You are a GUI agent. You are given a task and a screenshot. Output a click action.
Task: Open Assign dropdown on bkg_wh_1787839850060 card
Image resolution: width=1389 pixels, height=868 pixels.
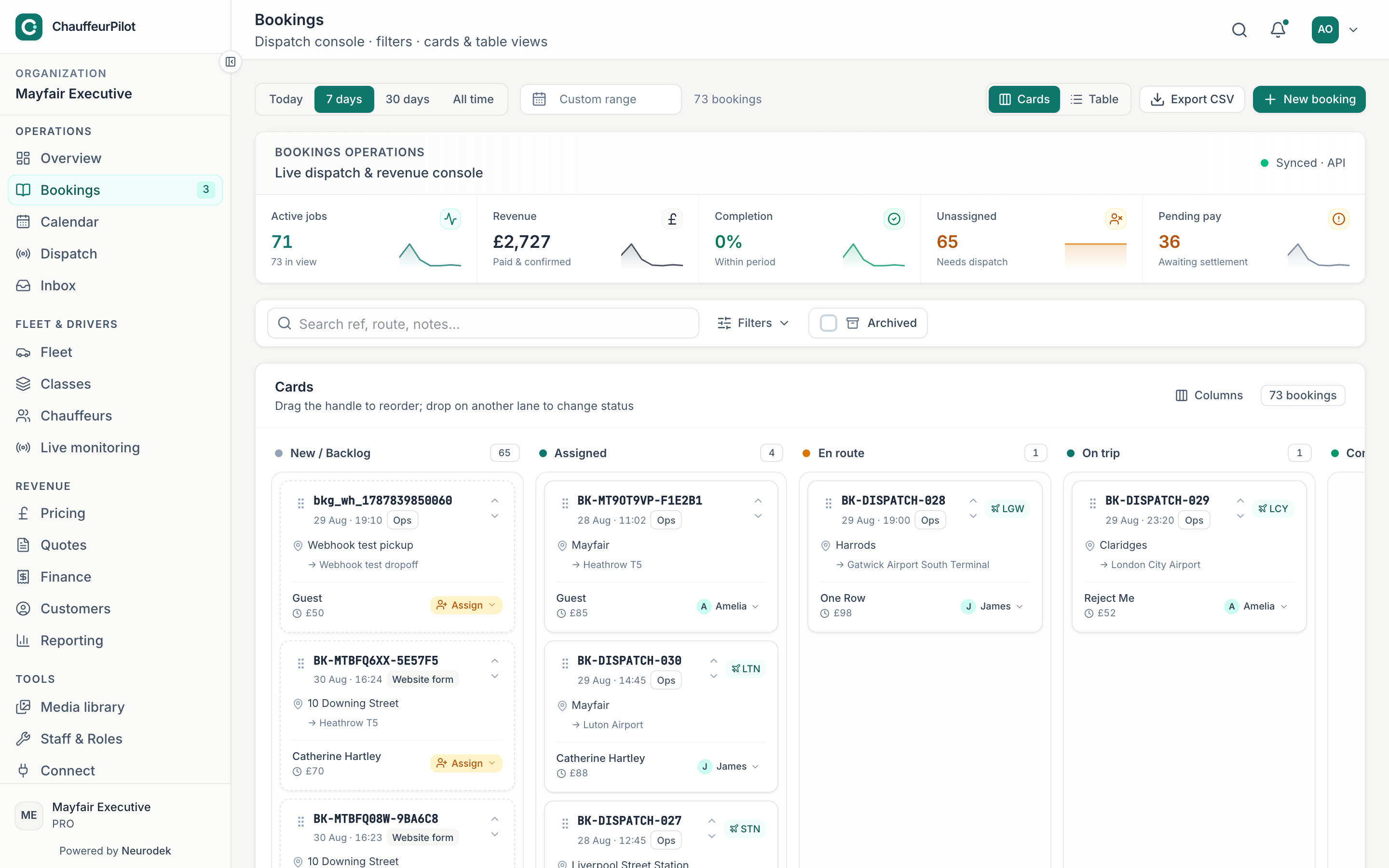coord(466,605)
